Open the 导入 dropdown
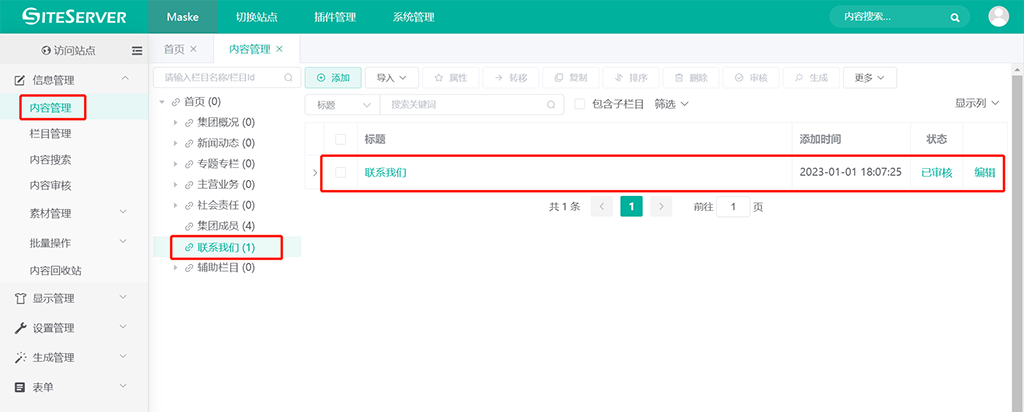 click(x=392, y=77)
